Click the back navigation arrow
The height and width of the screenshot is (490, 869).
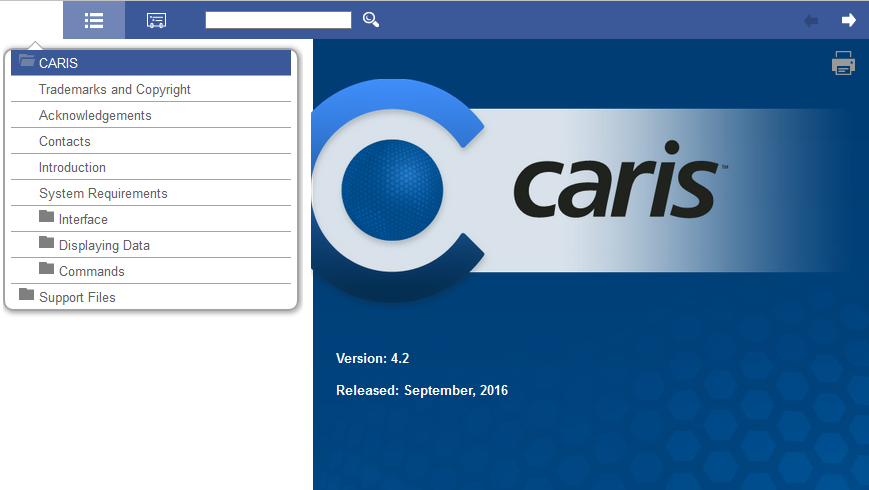tap(811, 20)
